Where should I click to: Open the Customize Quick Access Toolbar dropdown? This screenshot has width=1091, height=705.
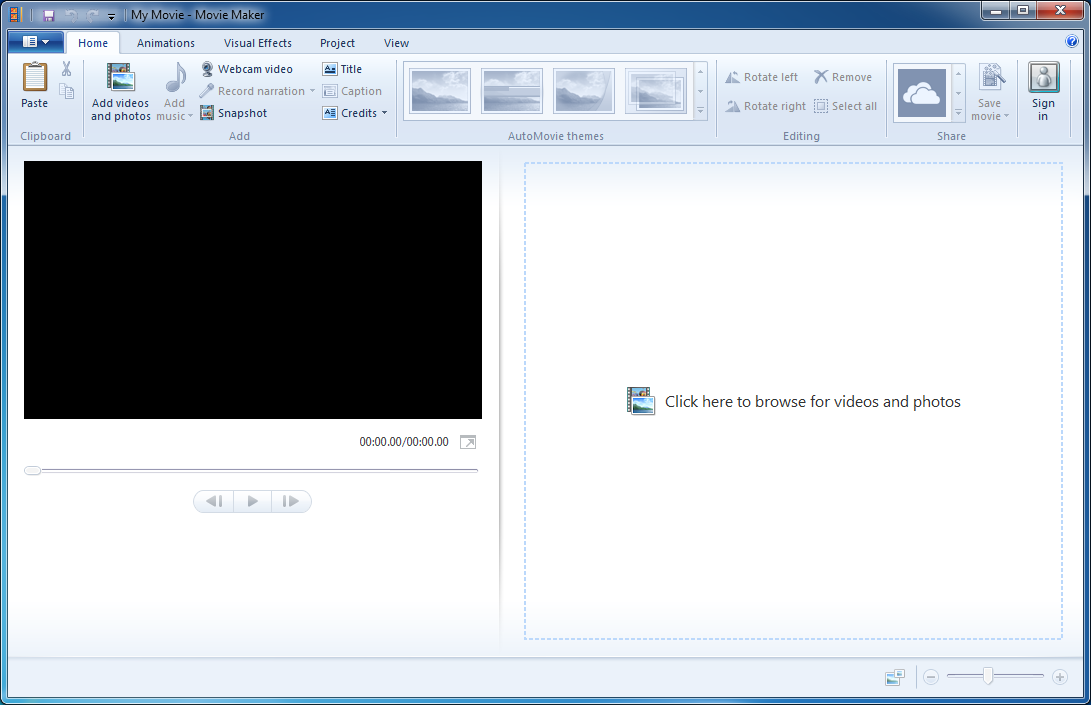(111, 16)
